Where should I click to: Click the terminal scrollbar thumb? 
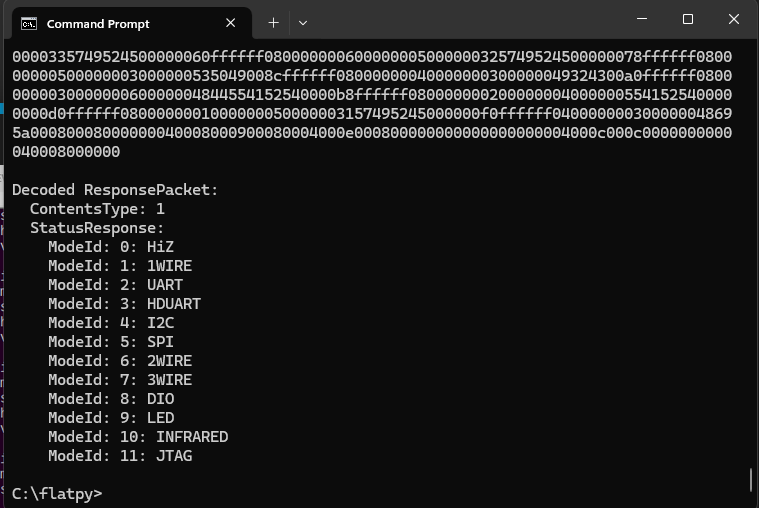click(751, 479)
